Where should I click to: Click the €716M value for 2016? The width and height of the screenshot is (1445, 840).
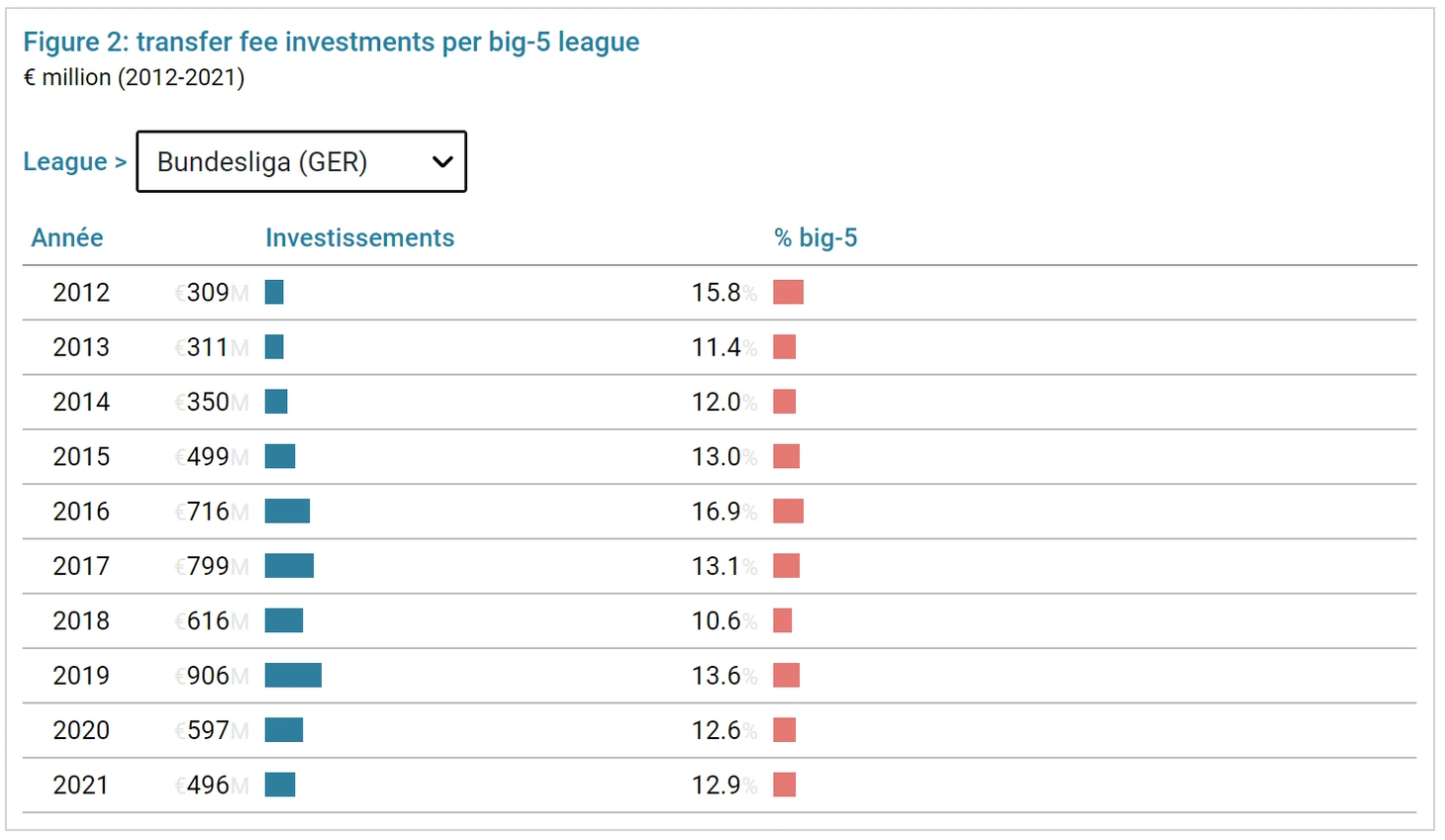coord(210,512)
